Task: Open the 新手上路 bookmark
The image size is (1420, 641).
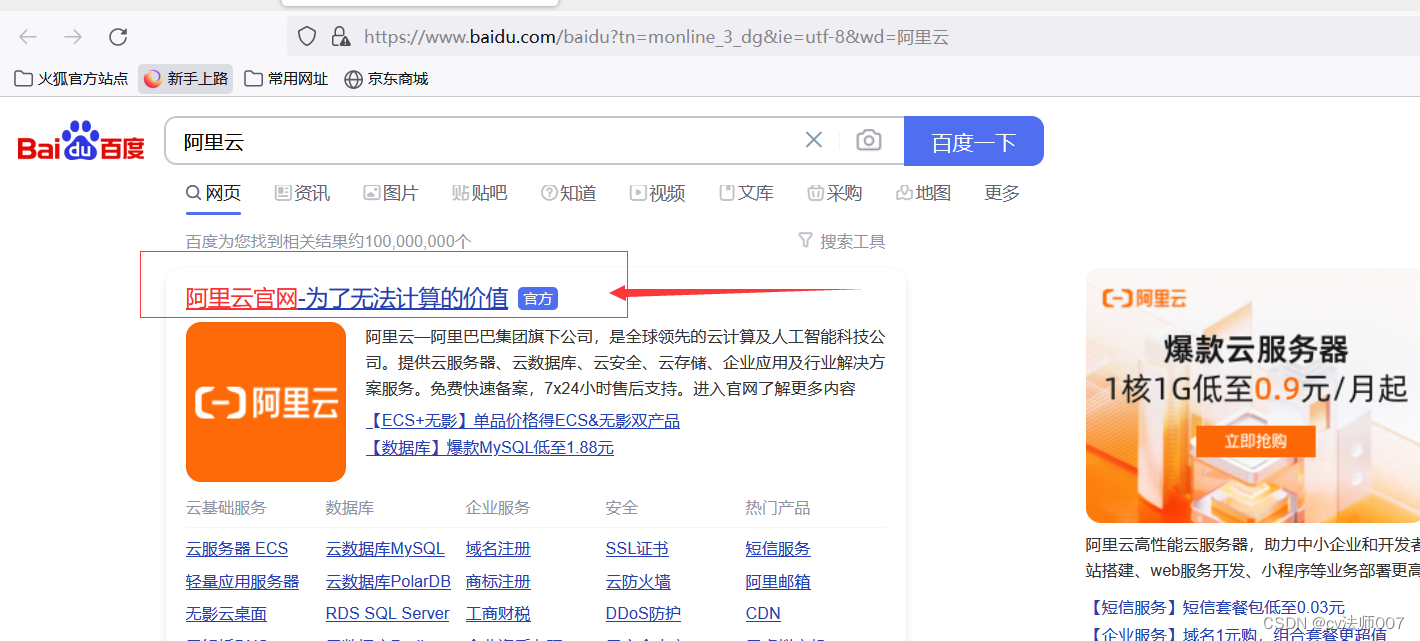Action: (x=186, y=78)
